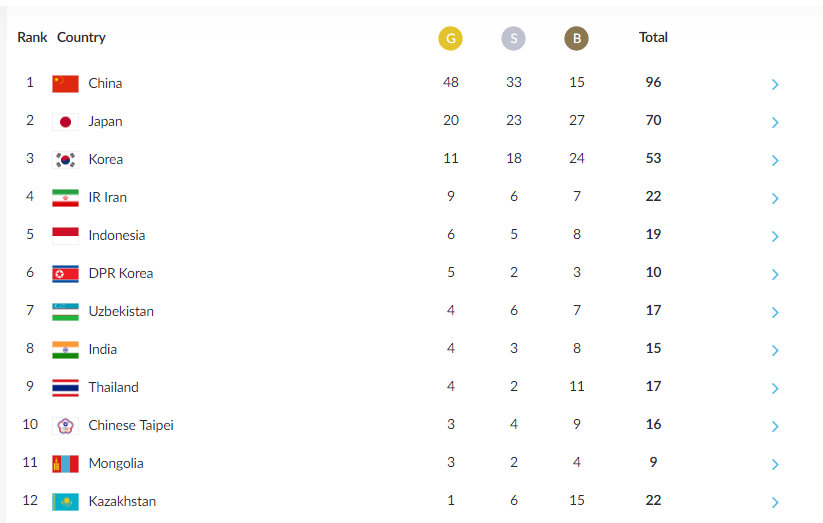Click the silver medal S icon
This screenshot has width=823, height=523.
pos(513,39)
